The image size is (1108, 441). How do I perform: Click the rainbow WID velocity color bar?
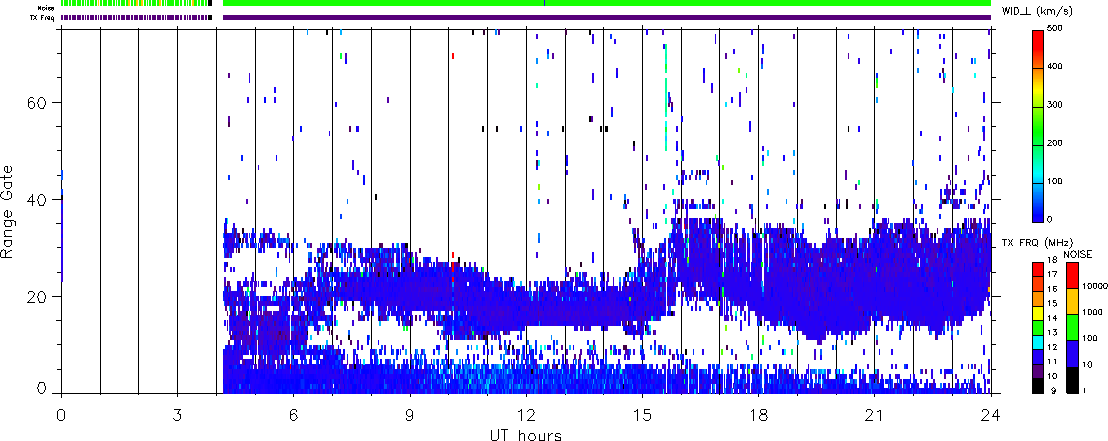point(1038,126)
